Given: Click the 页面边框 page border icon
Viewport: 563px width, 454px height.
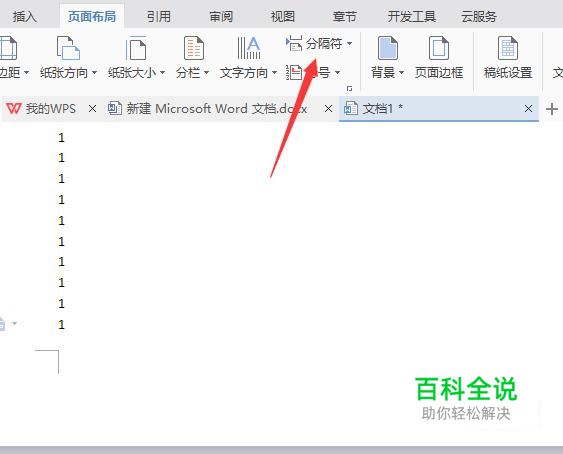Looking at the screenshot, I should coord(439,48).
